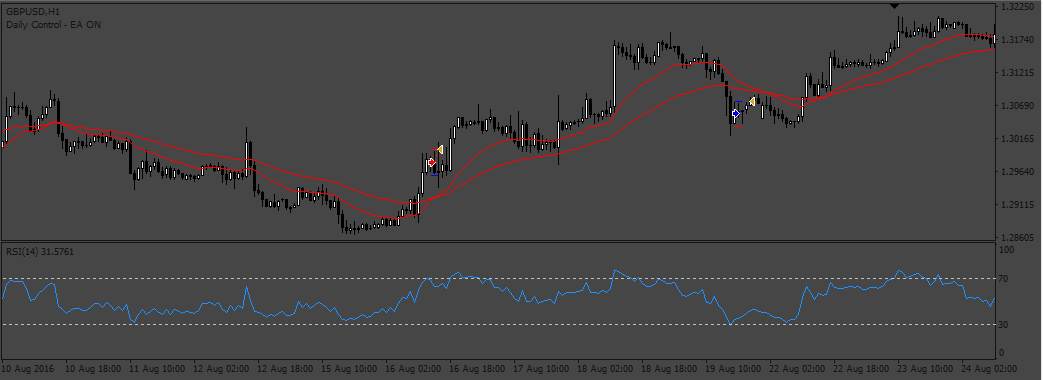Click the 1.29115 price axis label
This screenshot has height=380, width=1043.
tap(1016, 204)
